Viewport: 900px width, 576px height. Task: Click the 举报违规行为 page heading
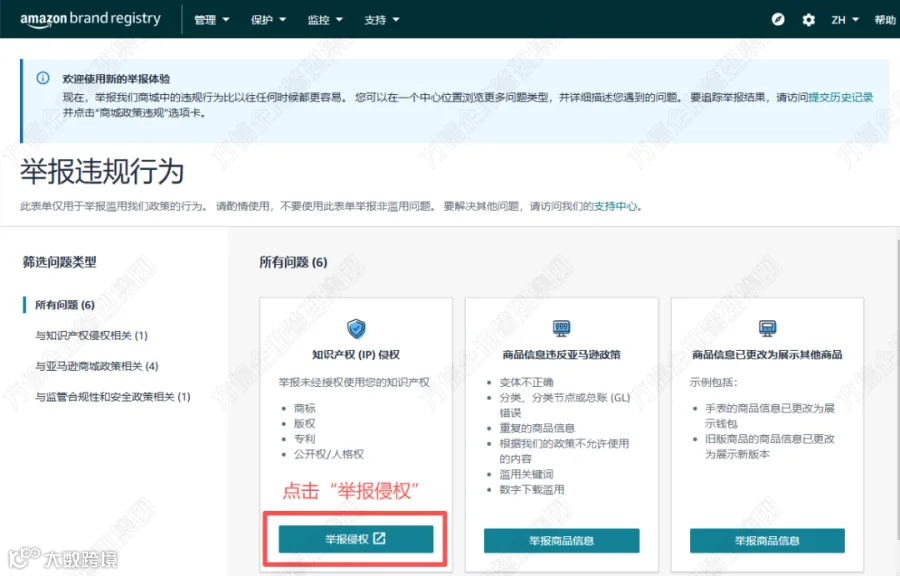(x=102, y=172)
